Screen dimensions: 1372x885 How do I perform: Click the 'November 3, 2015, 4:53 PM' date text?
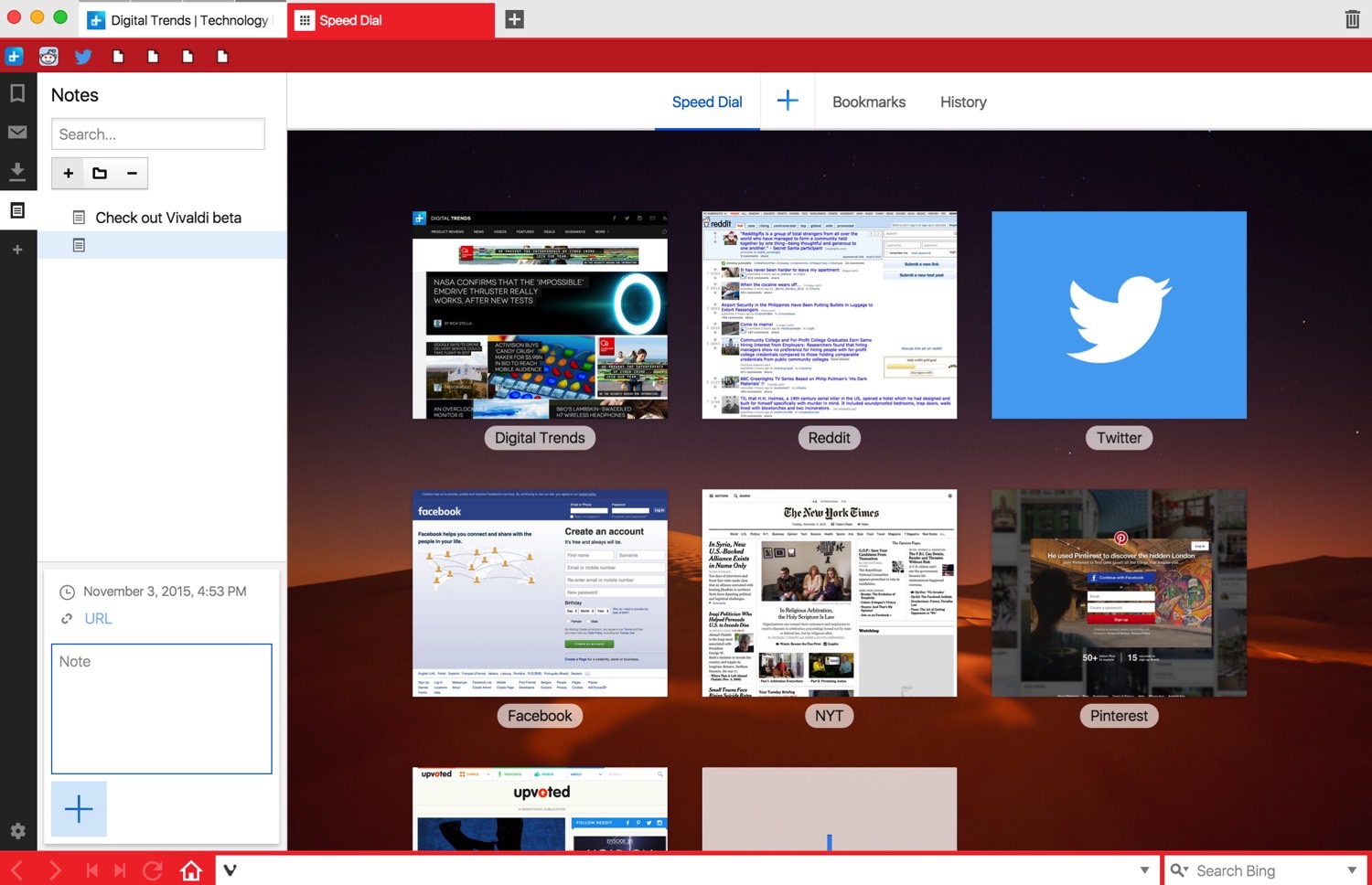pos(165,592)
